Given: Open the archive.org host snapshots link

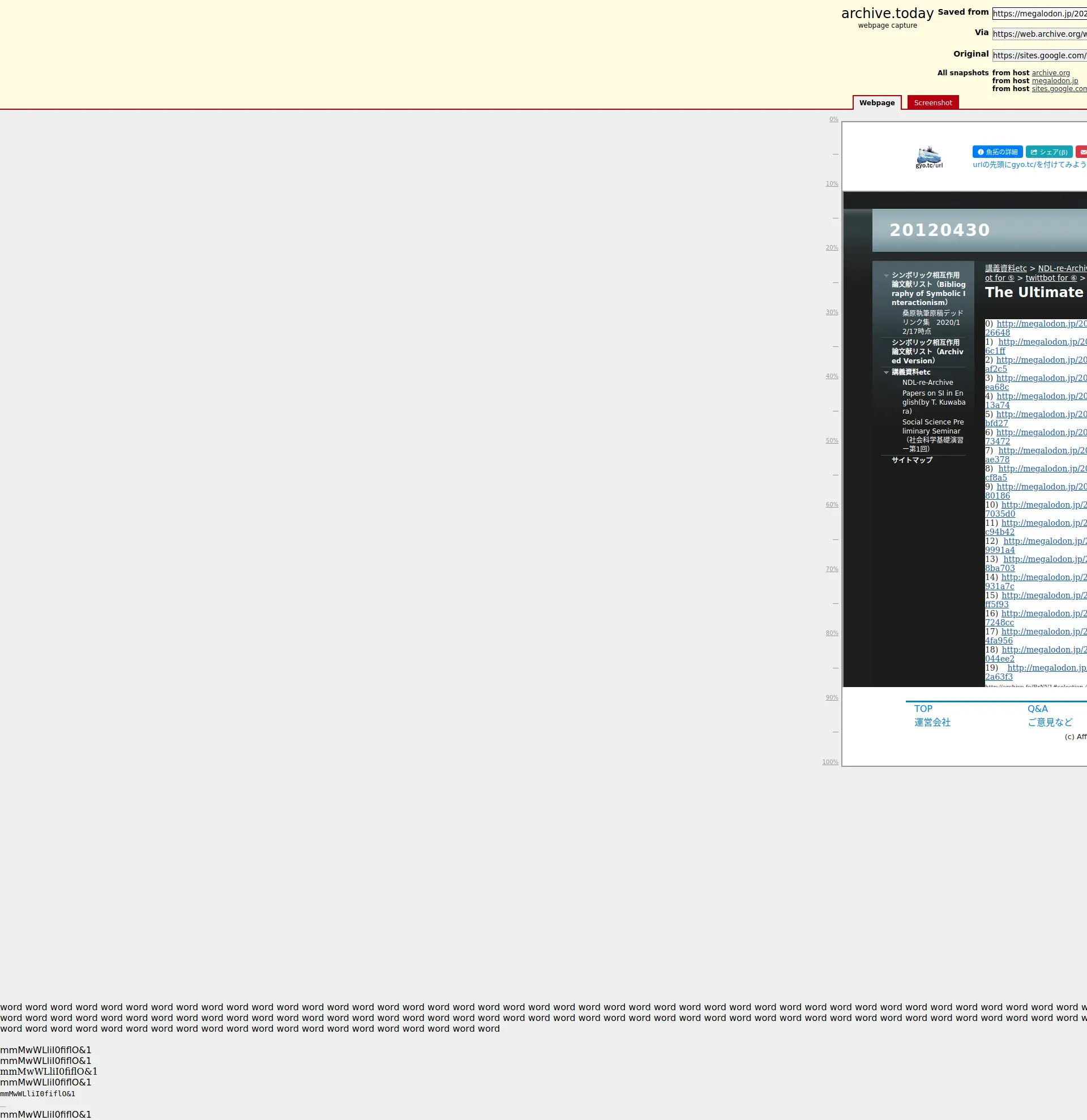Looking at the screenshot, I should click(x=1050, y=73).
